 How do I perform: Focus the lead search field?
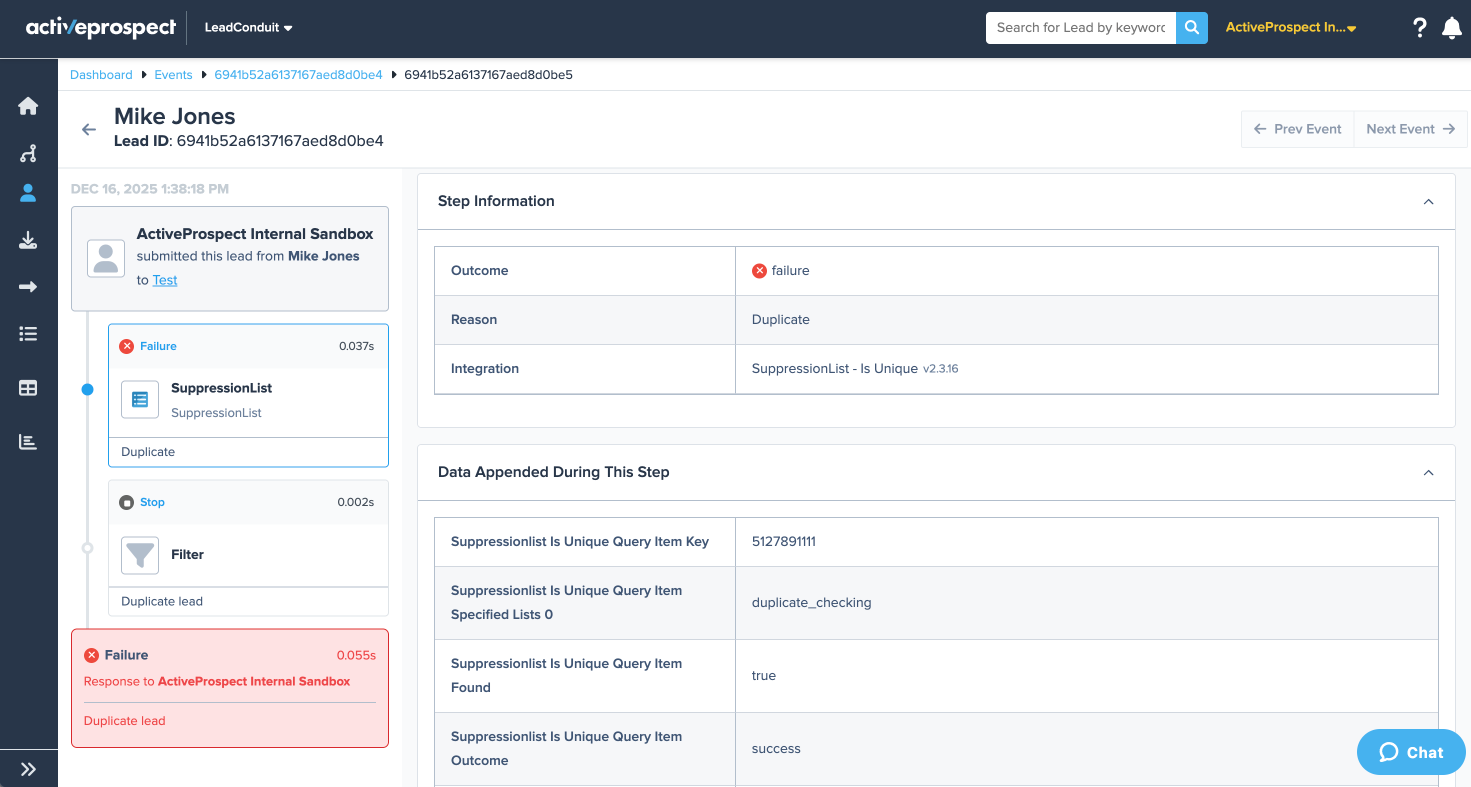pyautogui.click(x=1081, y=28)
